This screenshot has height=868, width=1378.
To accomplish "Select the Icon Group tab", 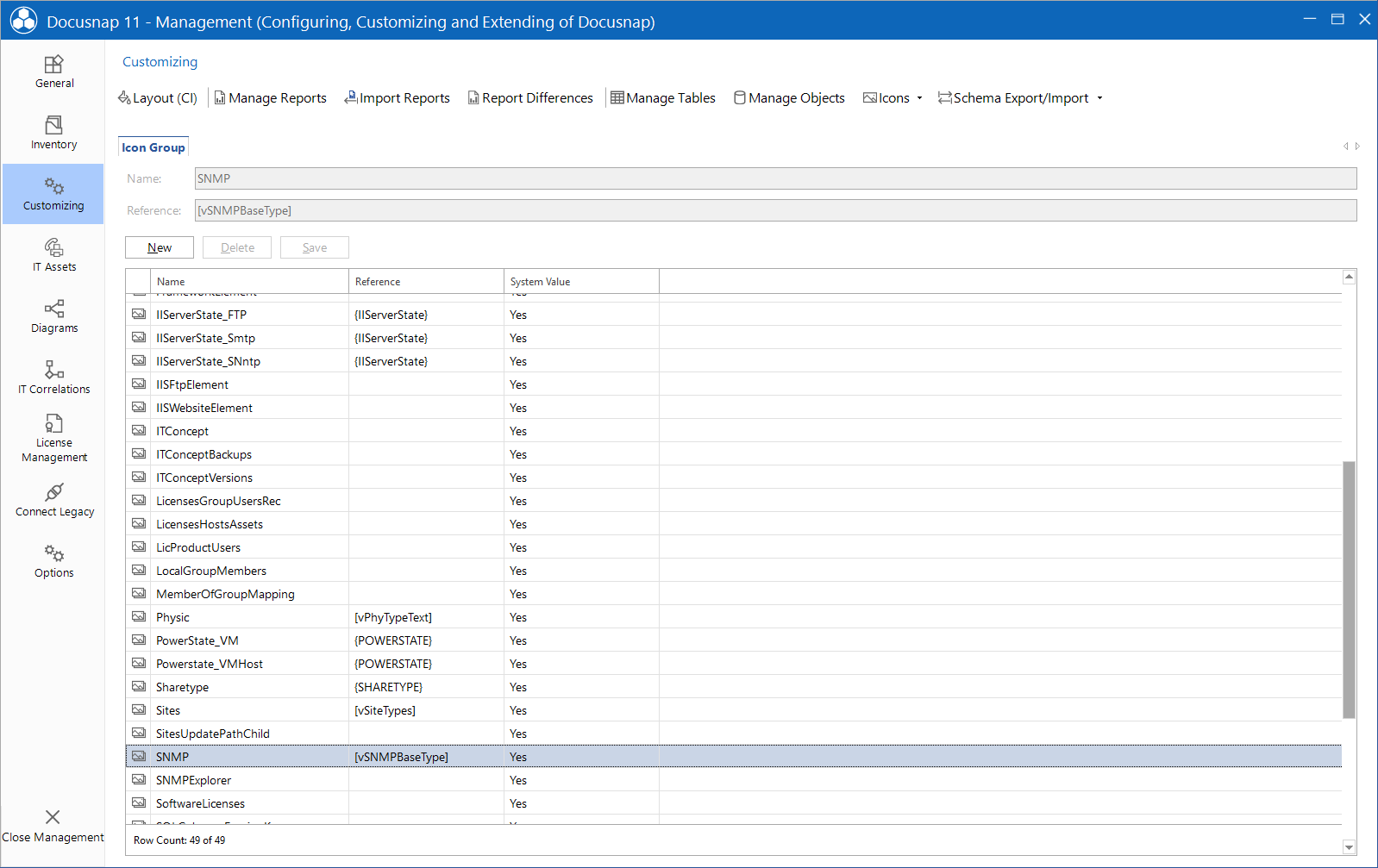I will pos(153,147).
